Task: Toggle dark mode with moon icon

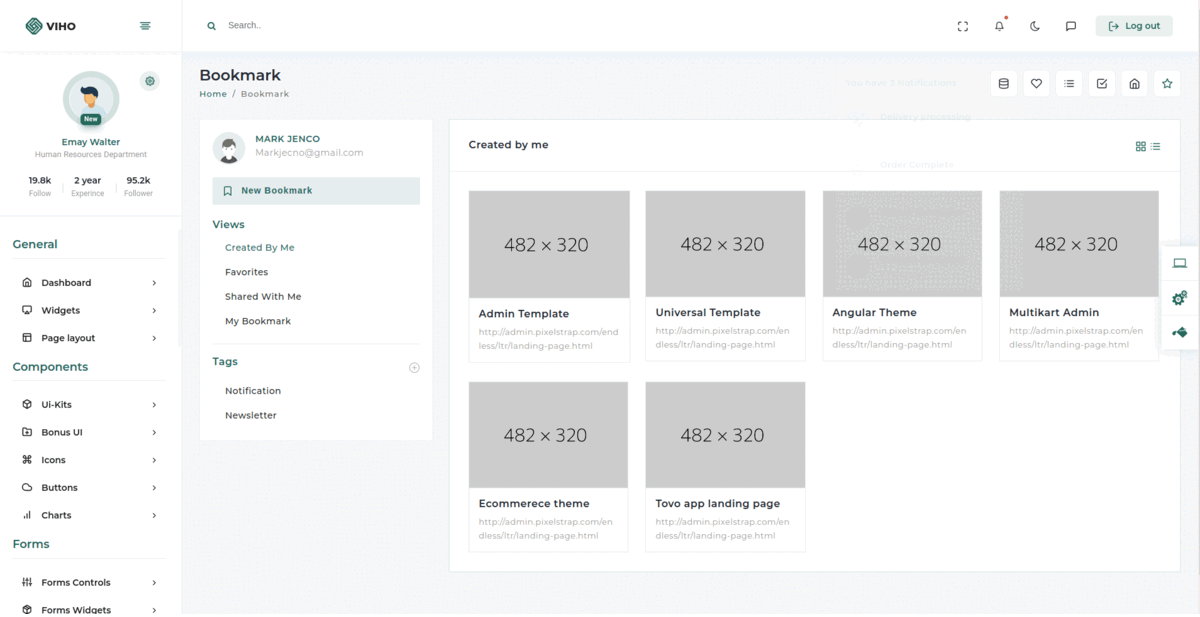Action: pos(1035,26)
